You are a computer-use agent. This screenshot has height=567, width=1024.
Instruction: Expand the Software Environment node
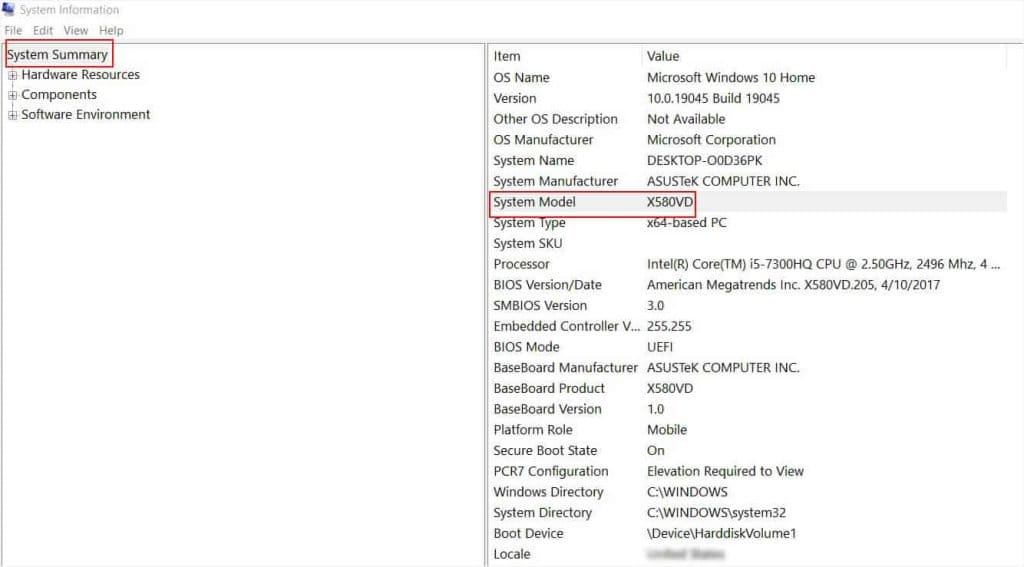pos(13,115)
